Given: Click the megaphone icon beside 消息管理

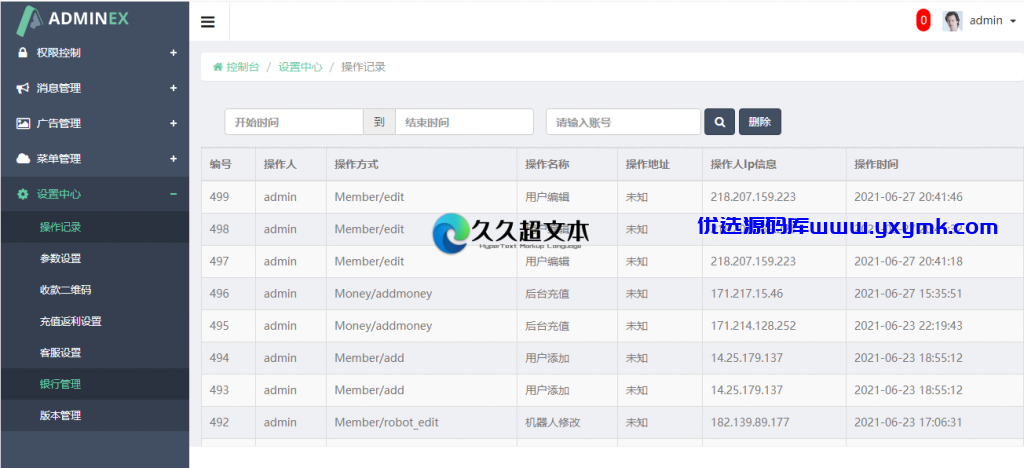Looking at the screenshot, I should 23,88.
